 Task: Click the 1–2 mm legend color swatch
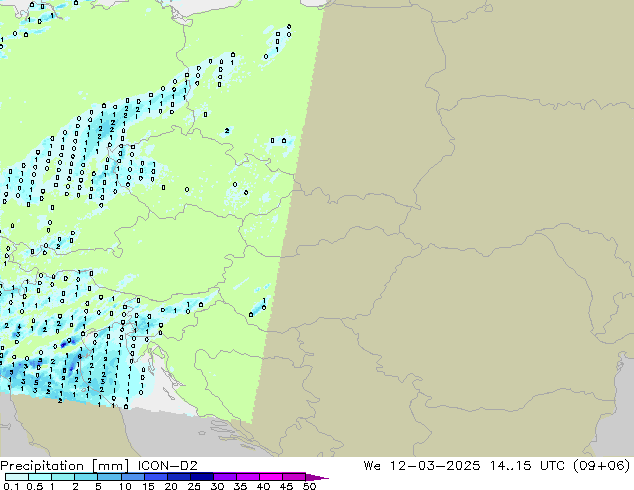tap(63, 477)
